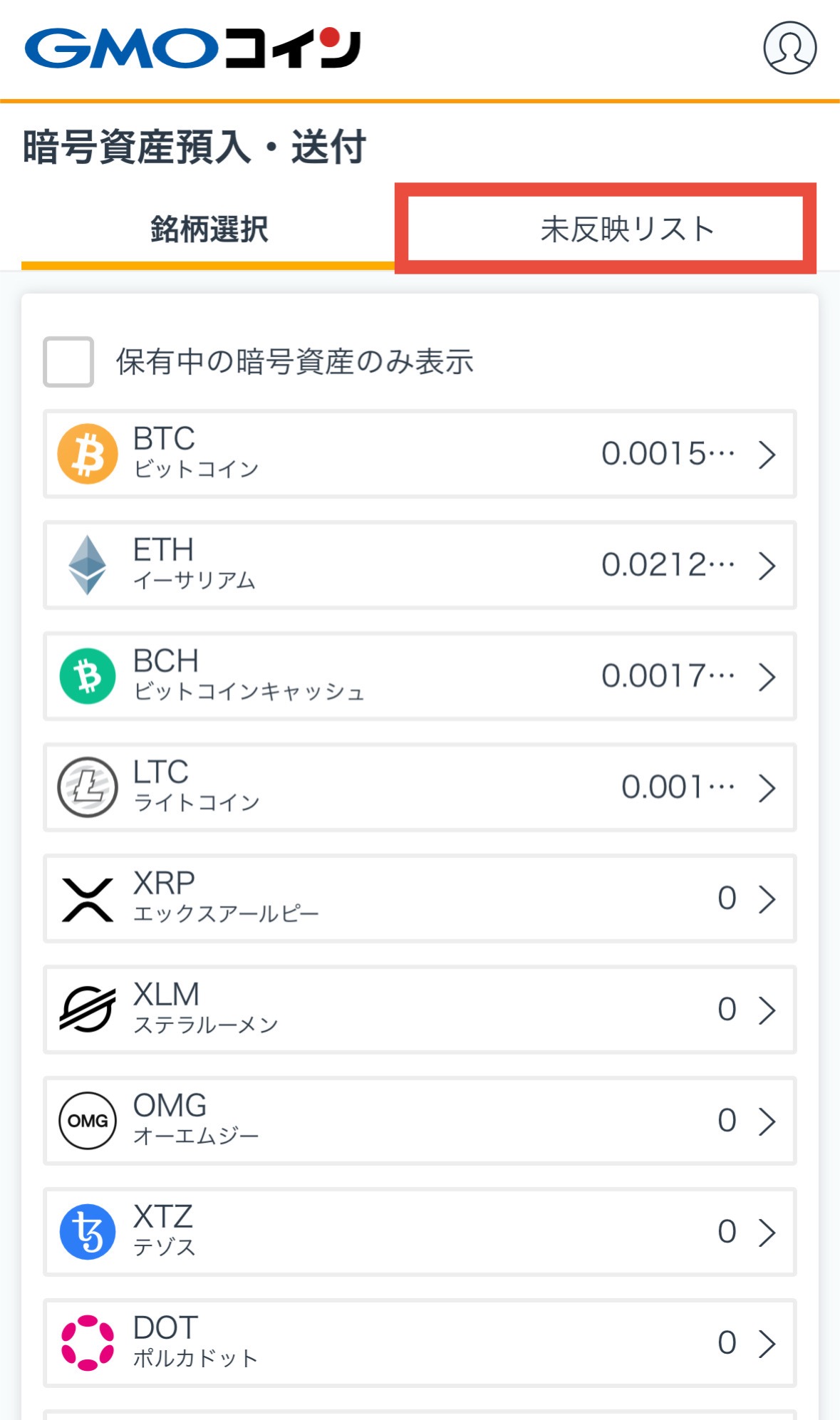Open the LTC ライトコイン balance text
The width and height of the screenshot is (840, 1420).
678,787
